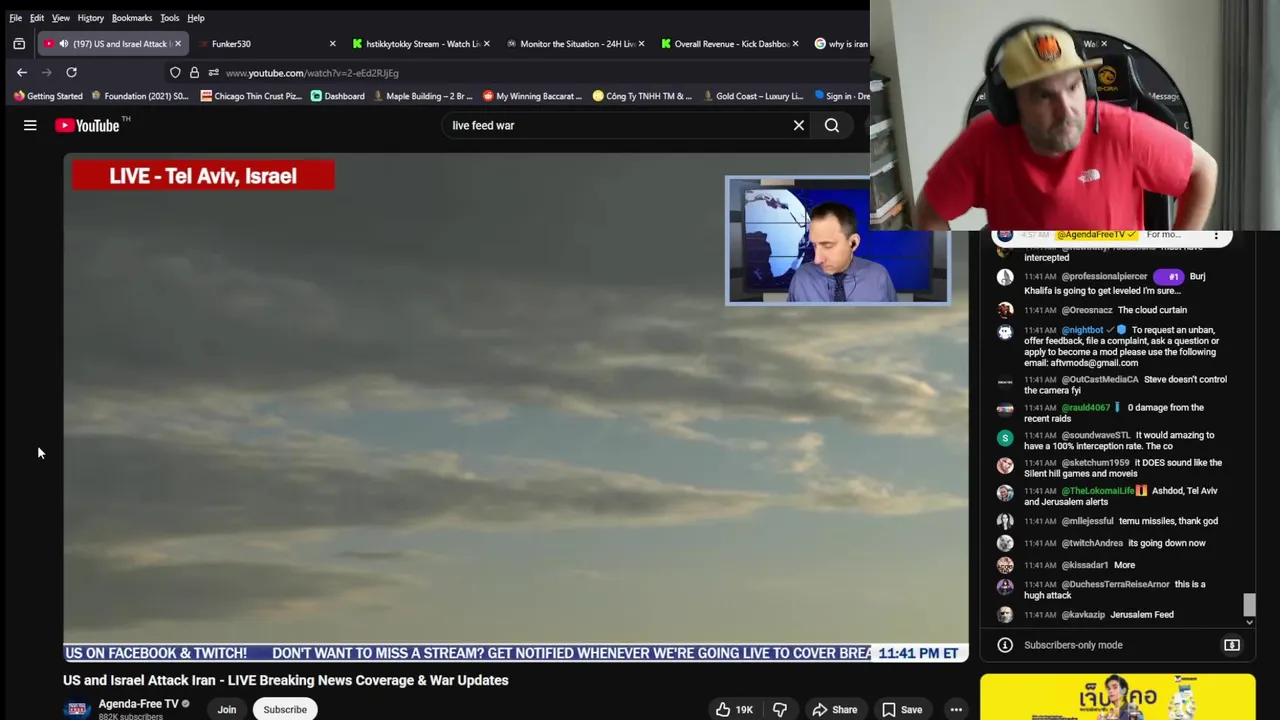
Task: Dislike the video with thumbs down
Action: tap(780, 709)
